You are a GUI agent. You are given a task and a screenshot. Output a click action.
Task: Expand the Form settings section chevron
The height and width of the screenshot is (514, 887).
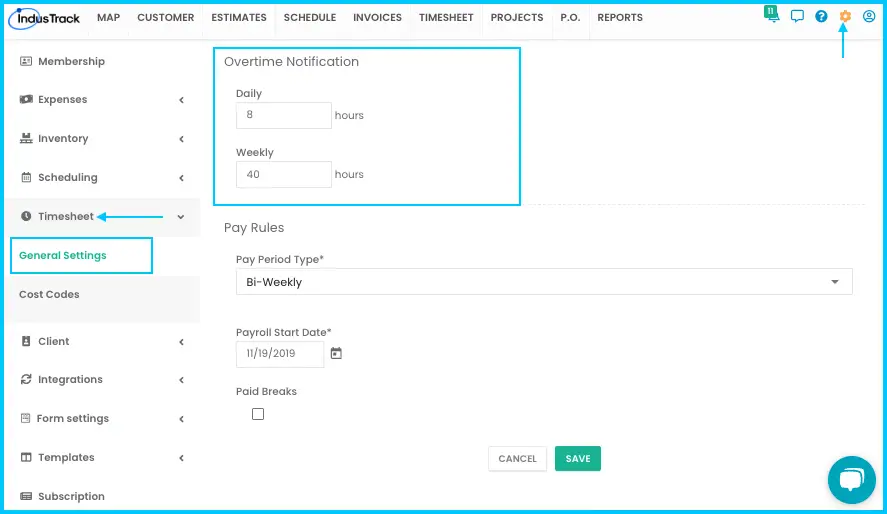(182, 419)
